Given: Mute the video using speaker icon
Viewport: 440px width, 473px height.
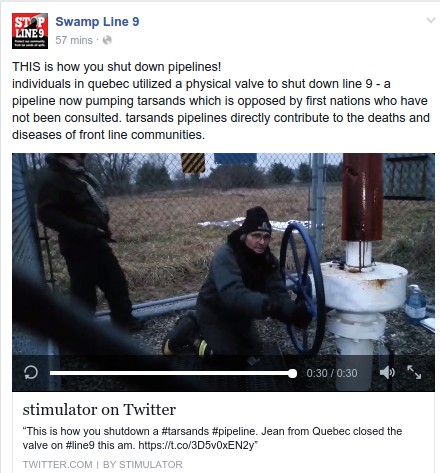Looking at the screenshot, I should pyautogui.click(x=387, y=372).
